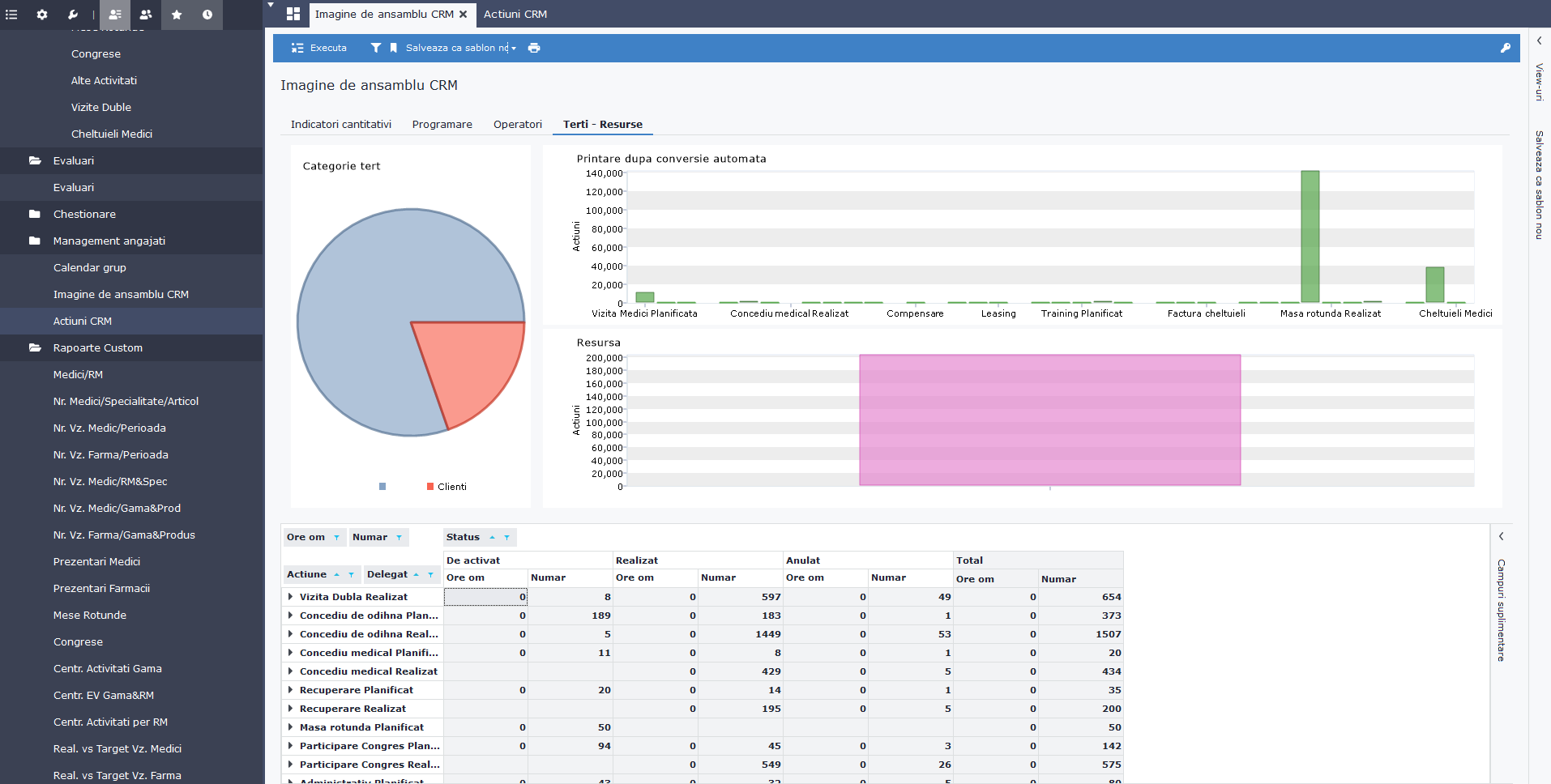
Task: Open the recent history clock icon
Action: [207, 15]
